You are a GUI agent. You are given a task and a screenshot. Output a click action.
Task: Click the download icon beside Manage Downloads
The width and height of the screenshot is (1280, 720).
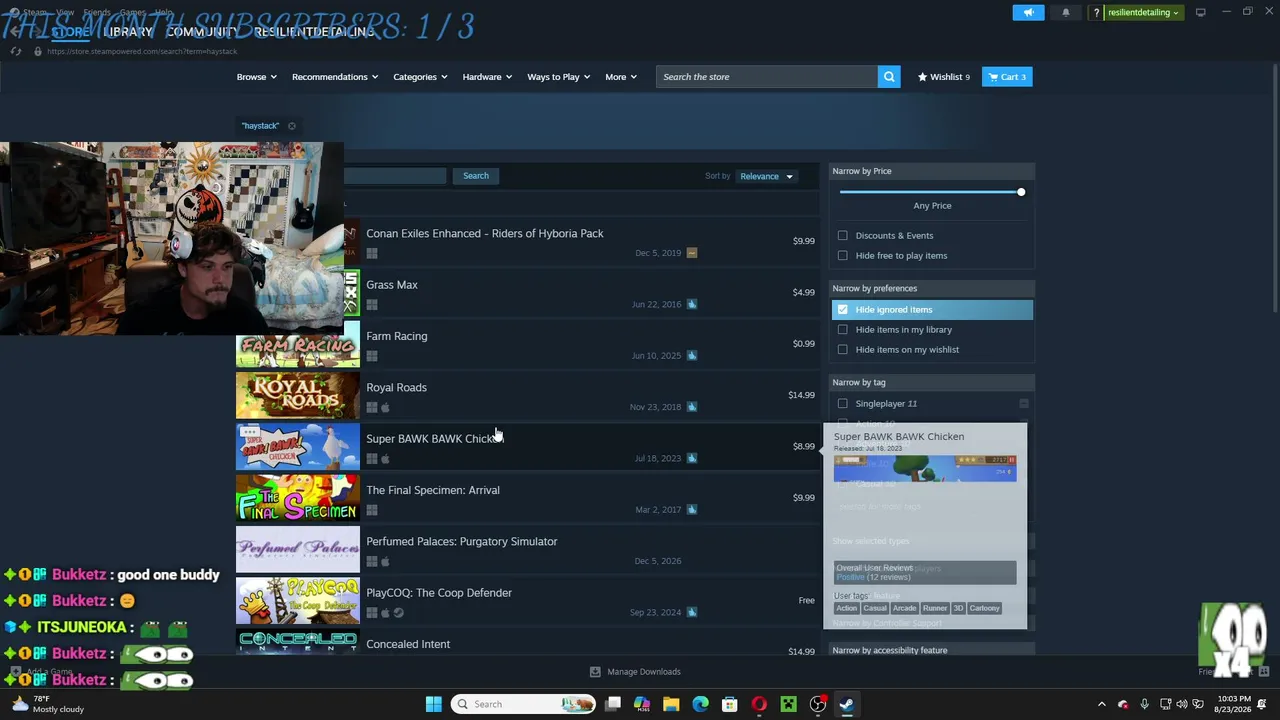coord(595,672)
